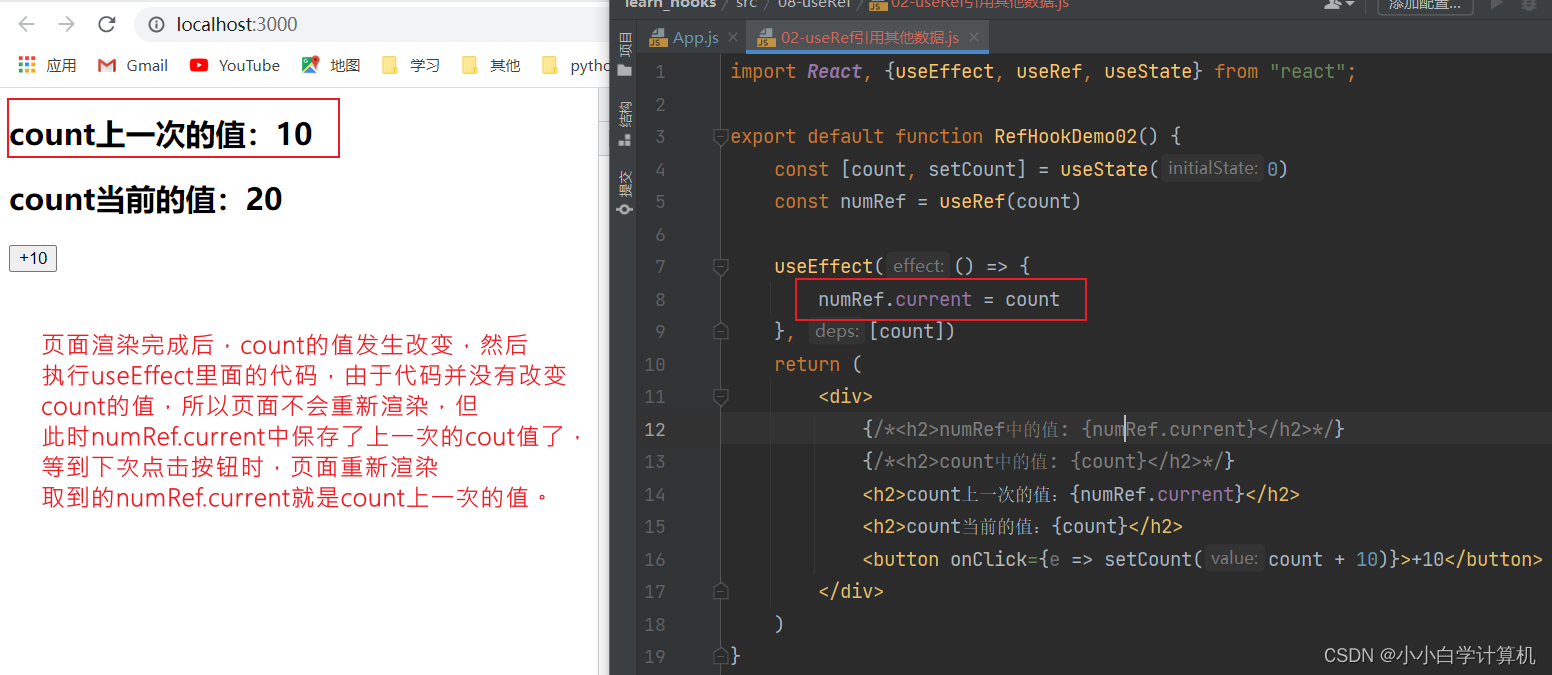Click the React identifier on line 1
The image size is (1552, 675).
coord(835,72)
